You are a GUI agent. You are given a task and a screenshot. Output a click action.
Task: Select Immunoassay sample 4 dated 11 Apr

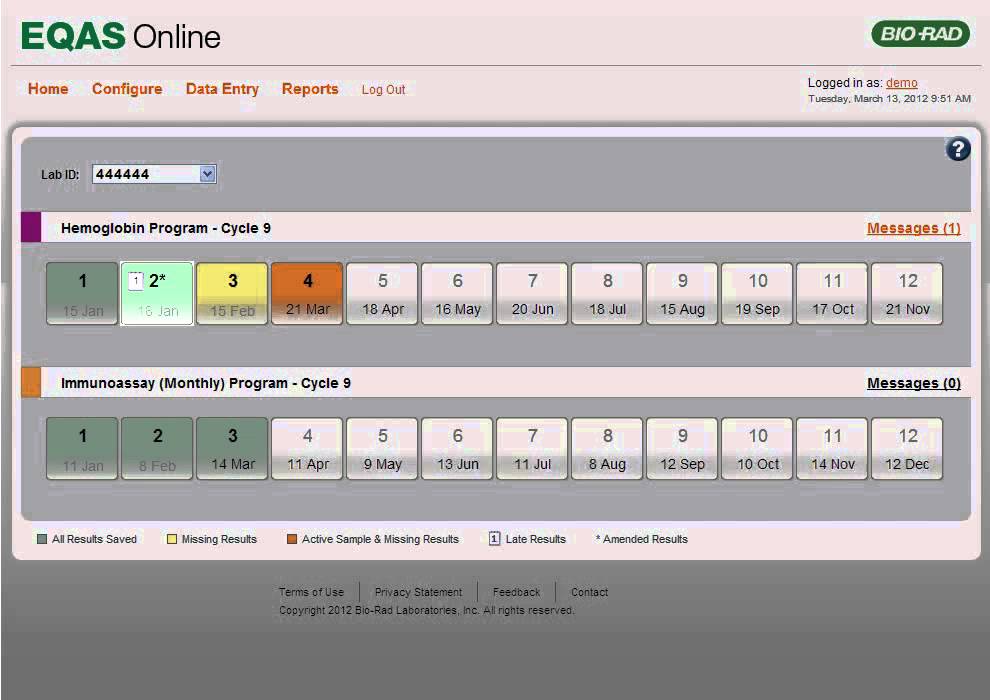(x=307, y=449)
